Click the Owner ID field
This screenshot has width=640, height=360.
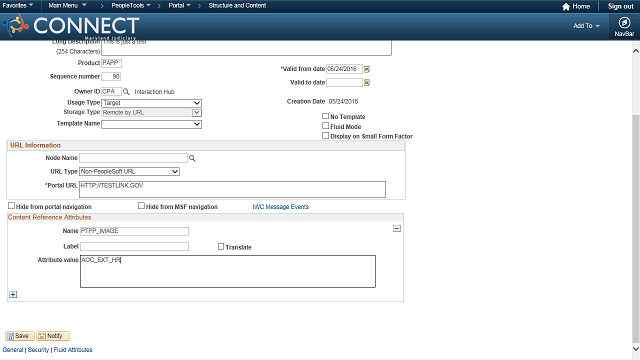(x=111, y=91)
